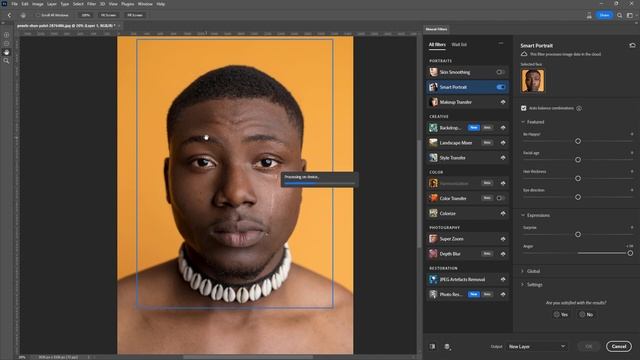
Task: Switch to the Wait list tab
Action: (x=459, y=44)
